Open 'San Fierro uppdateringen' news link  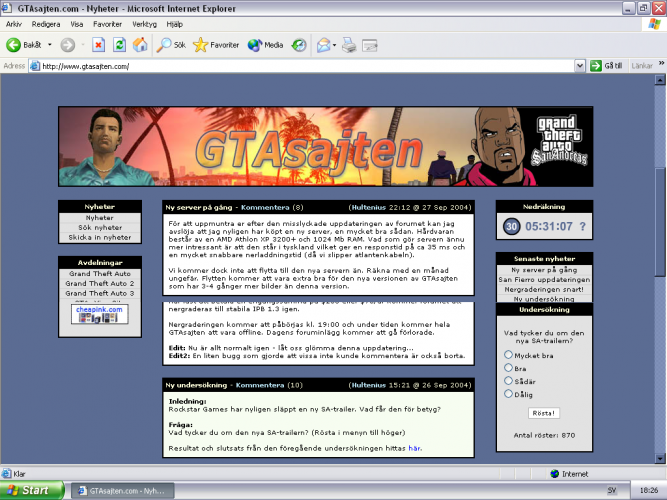pos(547,279)
